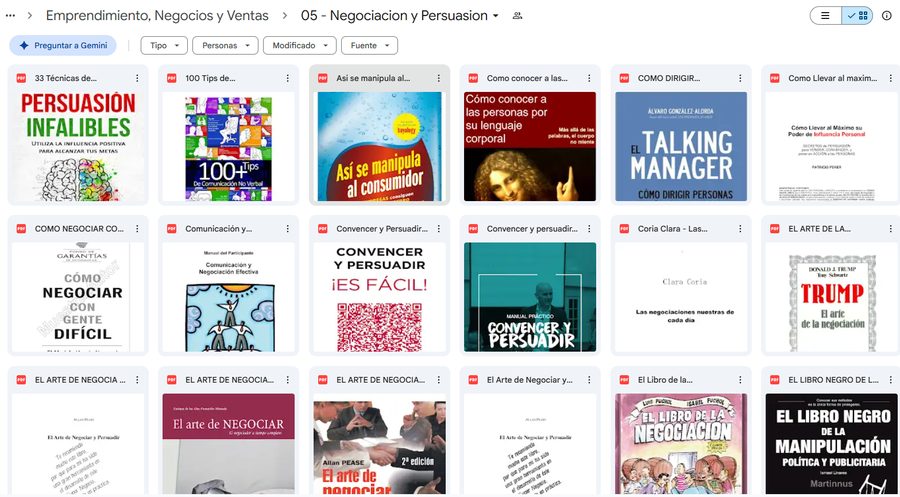The width and height of the screenshot is (900, 497).
Task: Open more actions for COMO NEGOCIAR CO... file
Action: point(137,228)
